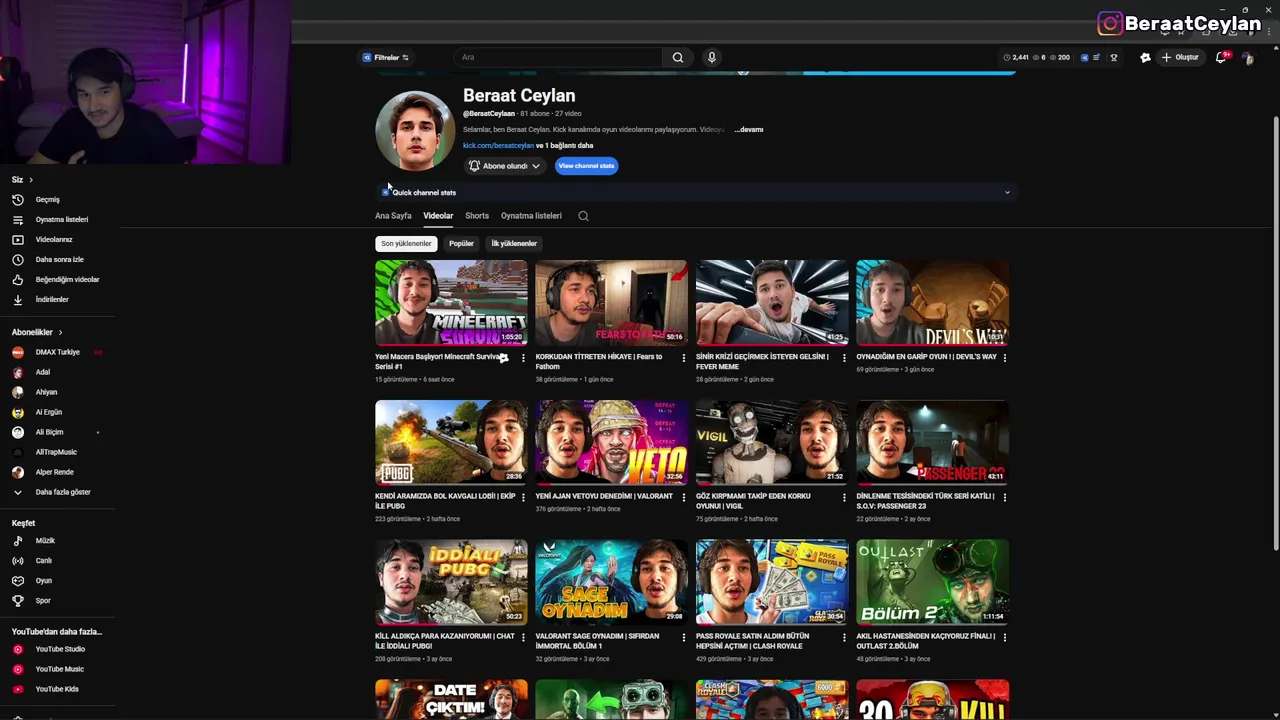Viewport: 1280px width, 720px height.
Task: Select the Popüler filter chip
Action: click(461, 244)
